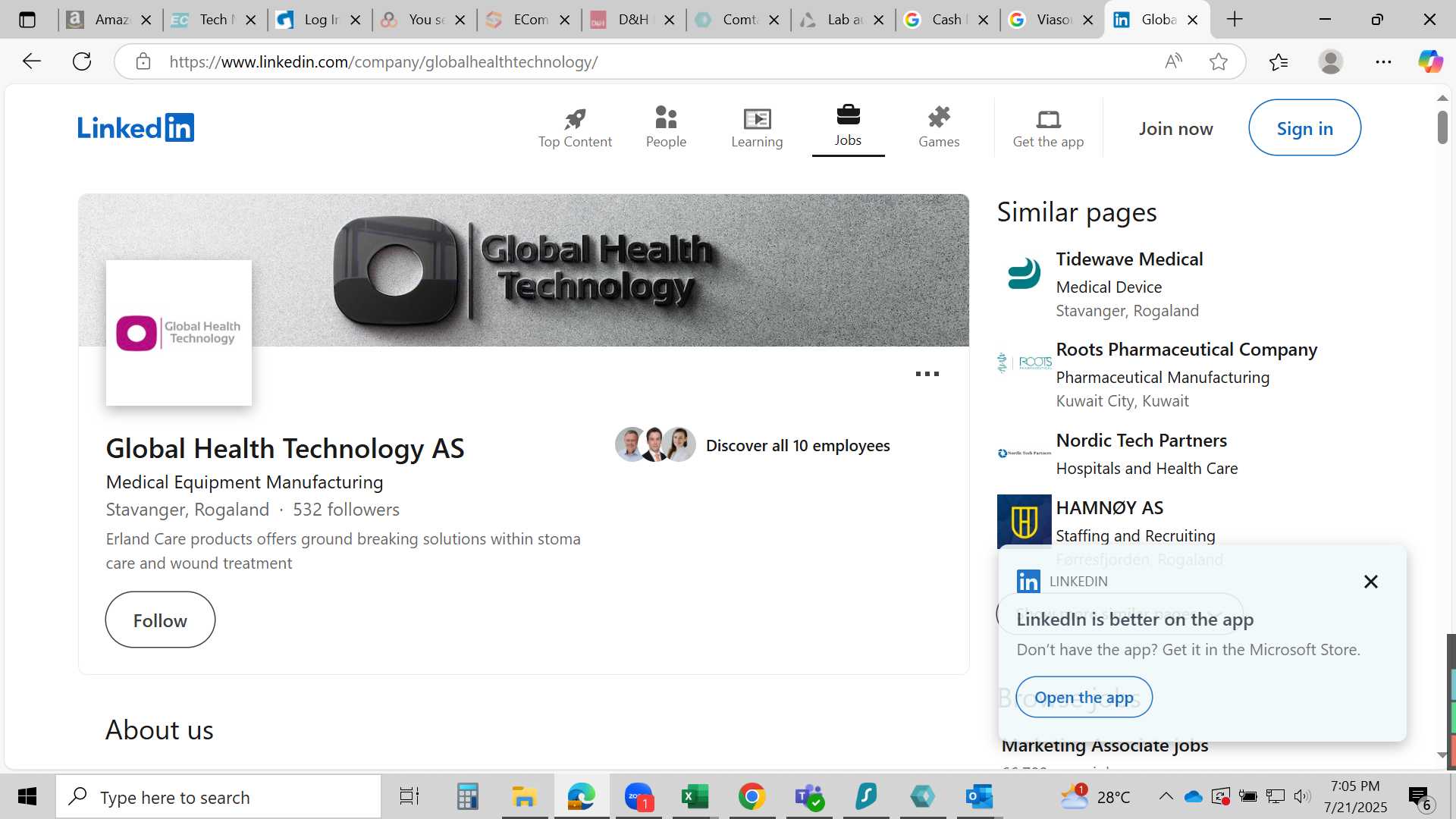The width and height of the screenshot is (1456, 819).
Task: Click the Sign in button
Action: [1304, 128]
